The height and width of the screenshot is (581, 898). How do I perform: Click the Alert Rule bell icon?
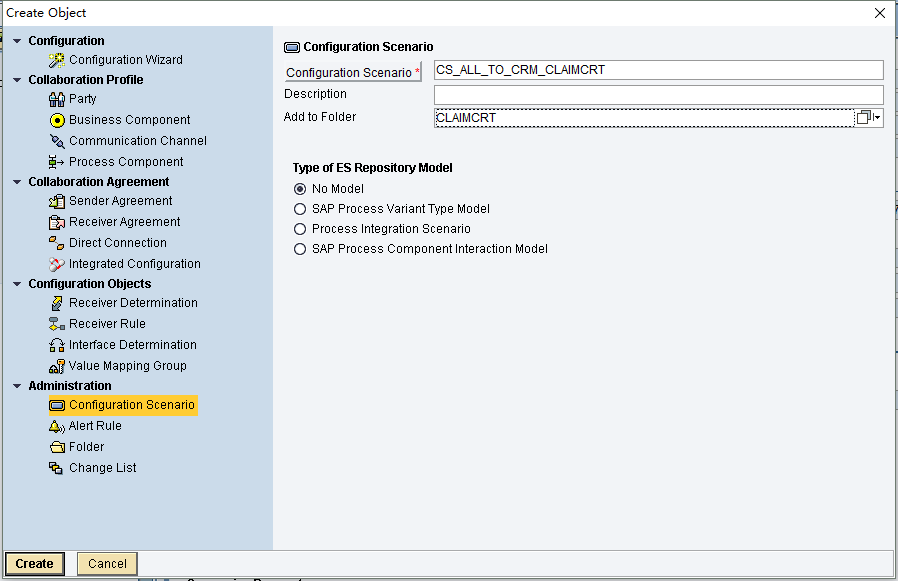(57, 426)
